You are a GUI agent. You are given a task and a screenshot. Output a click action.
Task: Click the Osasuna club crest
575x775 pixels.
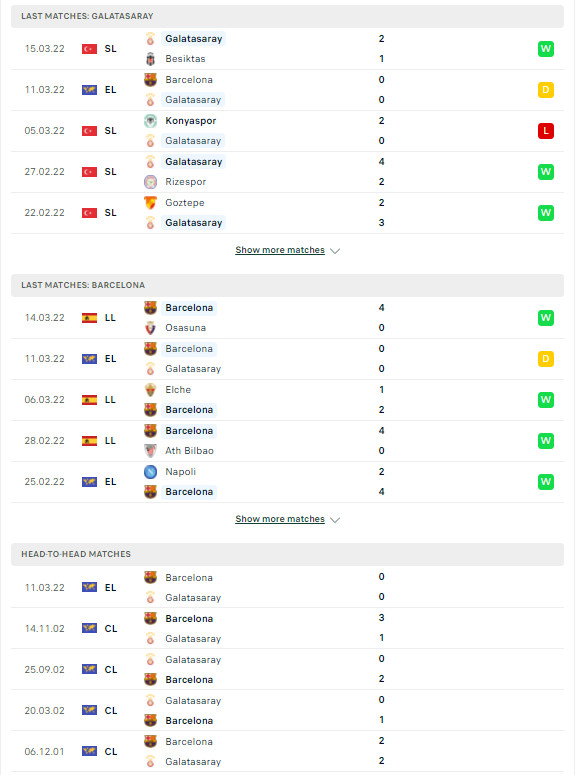point(150,328)
